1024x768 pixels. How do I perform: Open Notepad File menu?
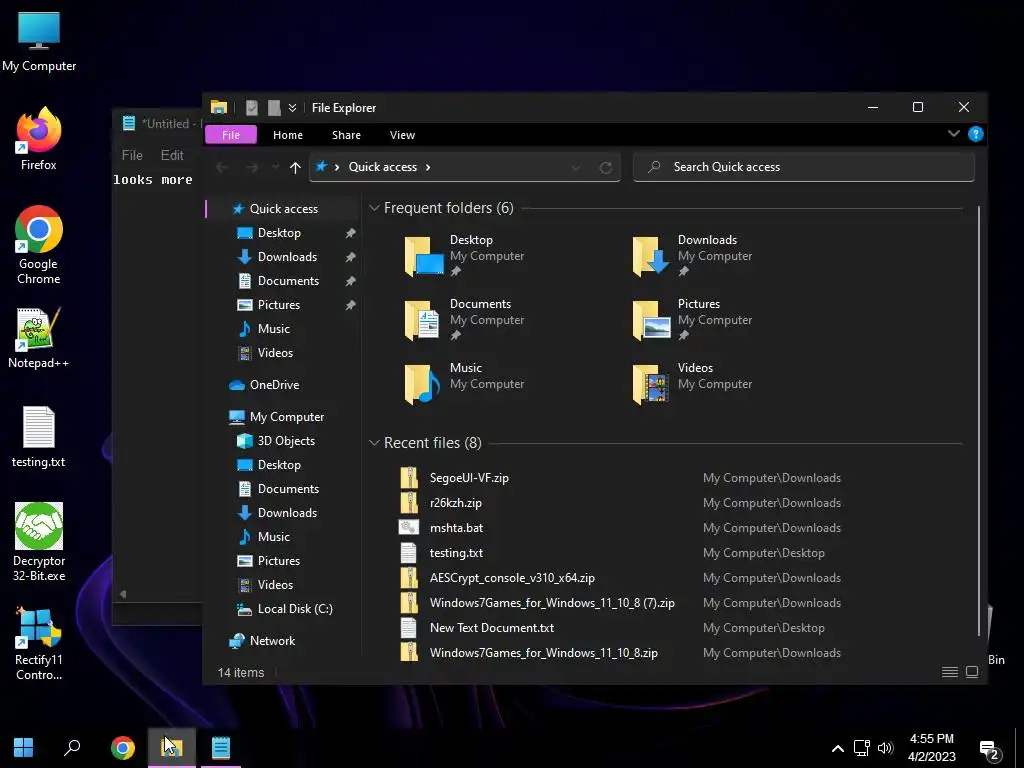(132, 155)
